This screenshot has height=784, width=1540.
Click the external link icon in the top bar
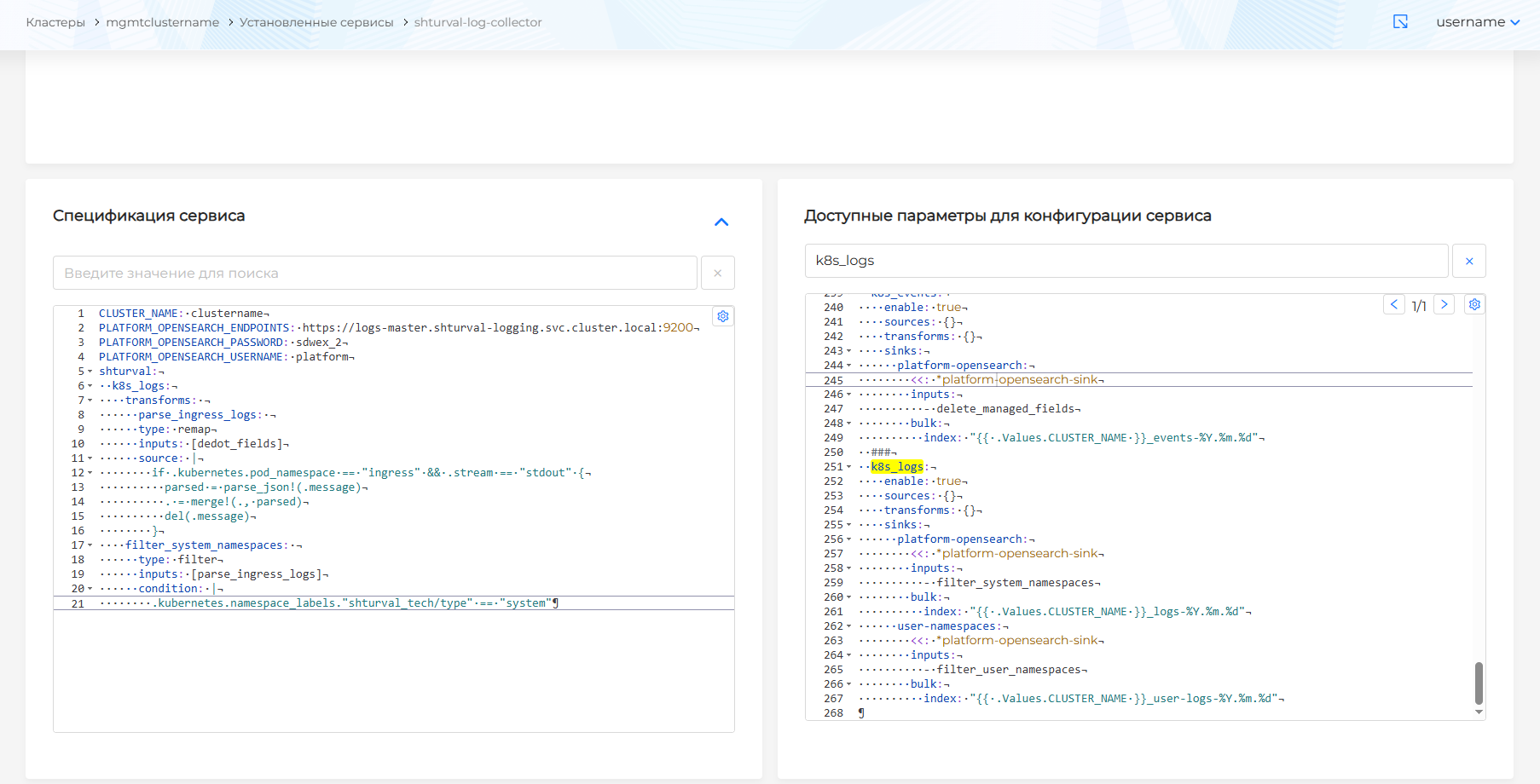pos(1400,22)
